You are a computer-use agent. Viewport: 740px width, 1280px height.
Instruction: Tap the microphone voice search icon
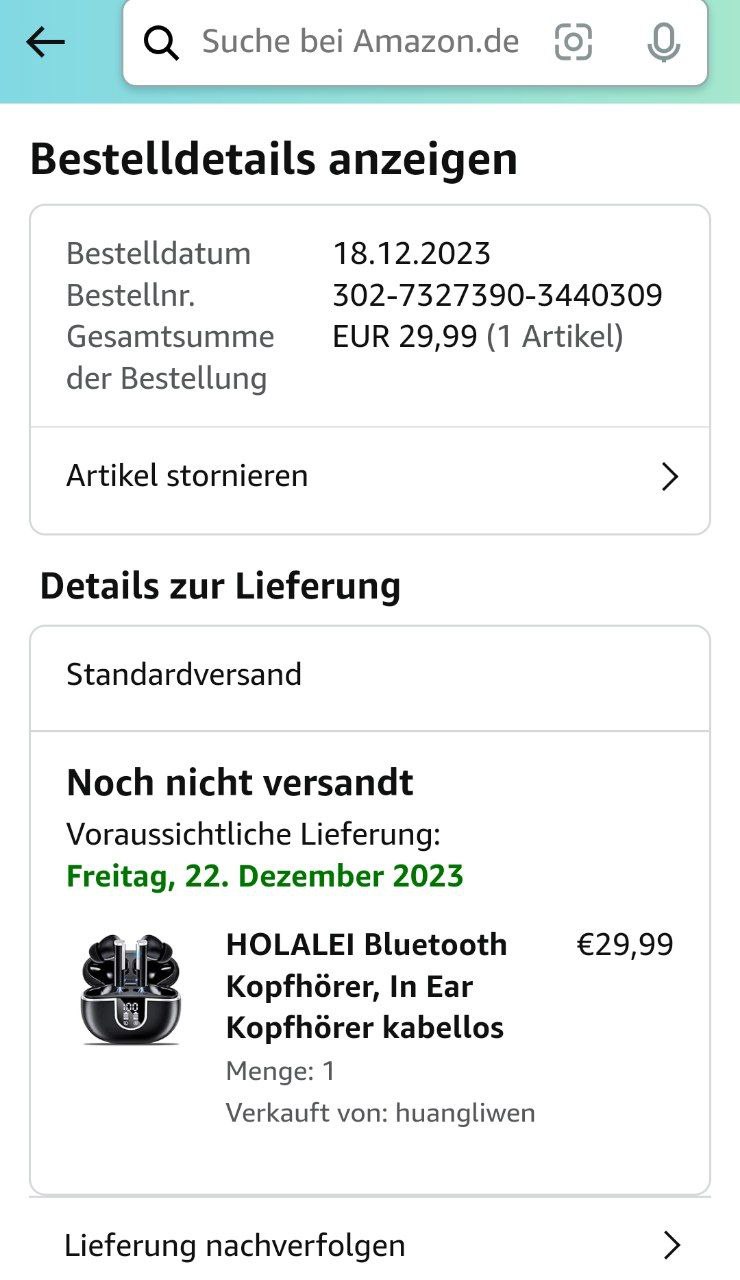(662, 42)
